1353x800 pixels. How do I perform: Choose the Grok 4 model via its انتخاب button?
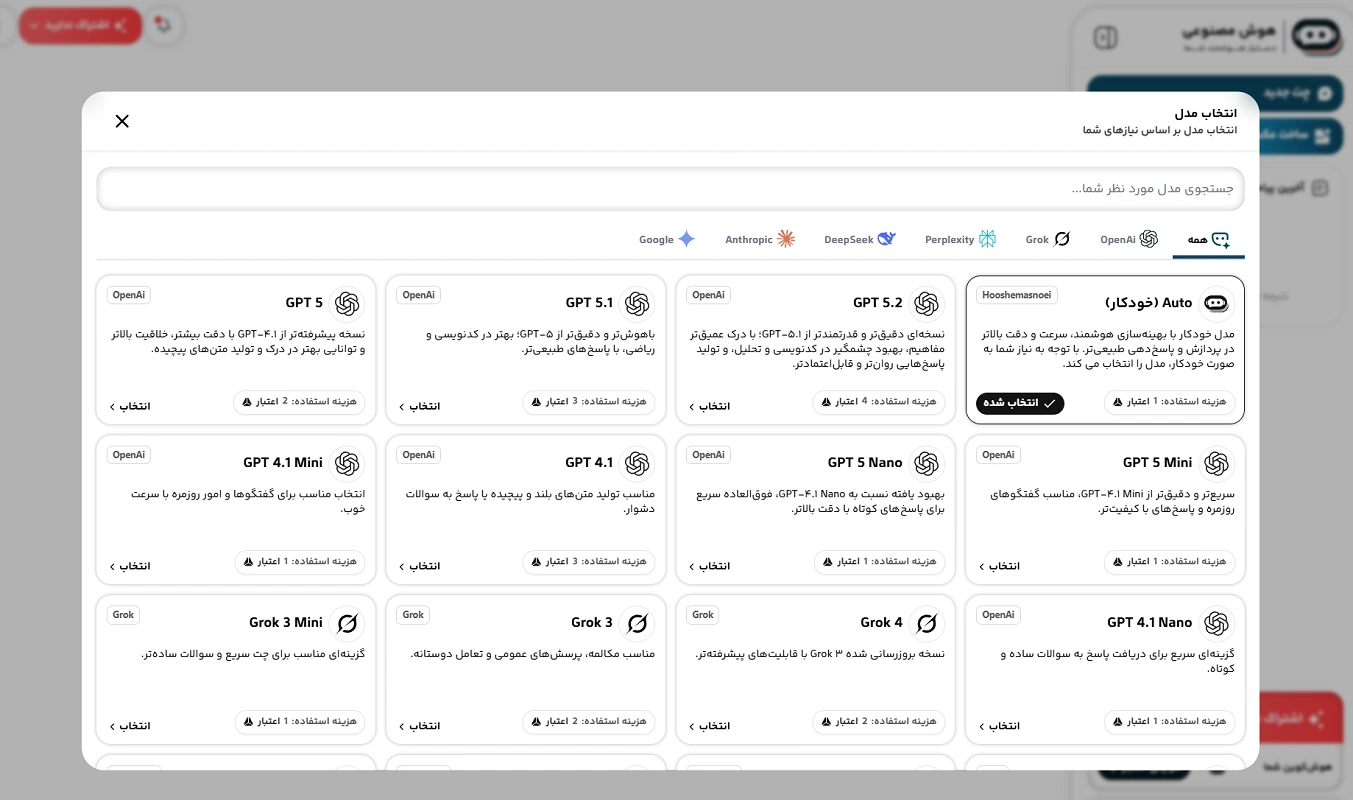(x=709, y=726)
